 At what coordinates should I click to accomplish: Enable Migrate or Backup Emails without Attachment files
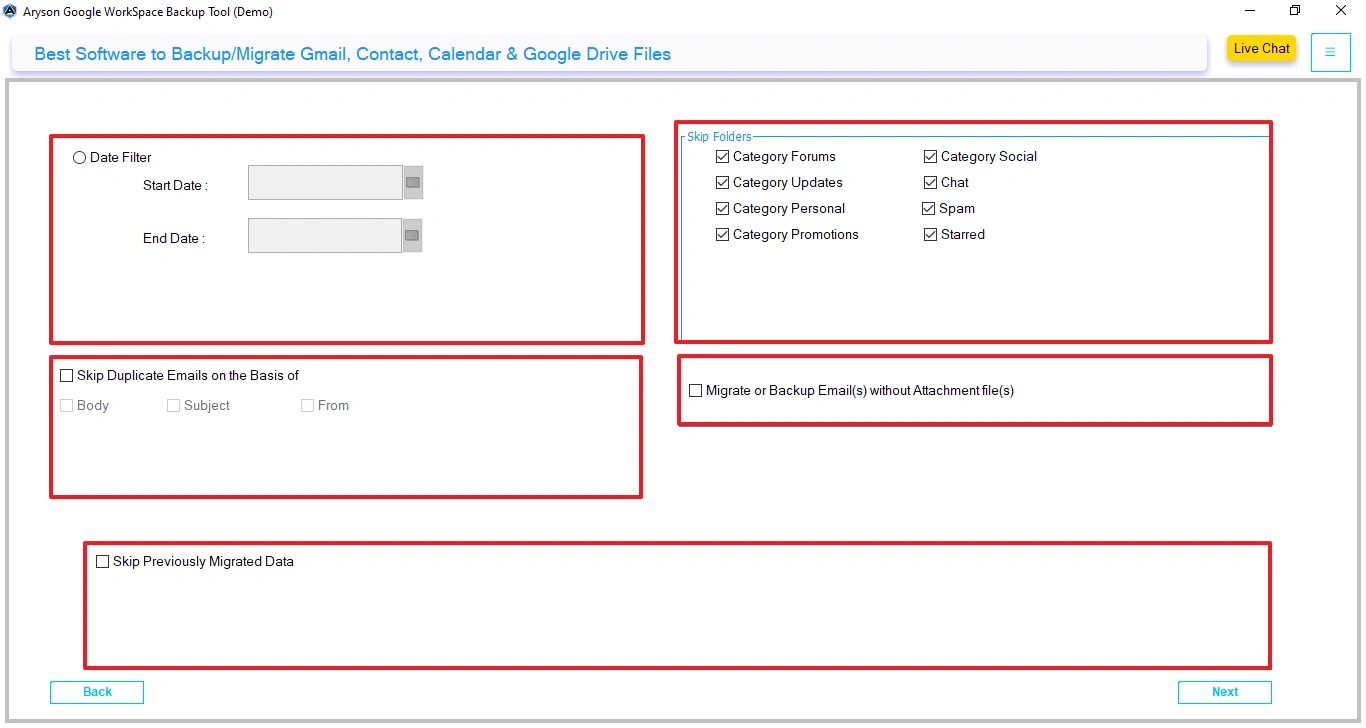click(x=695, y=390)
